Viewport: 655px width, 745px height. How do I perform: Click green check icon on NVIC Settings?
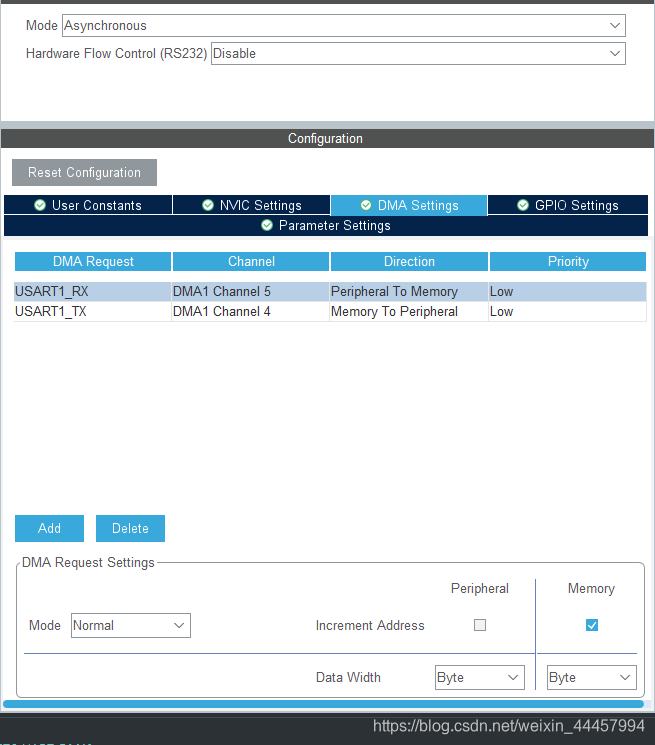point(208,205)
